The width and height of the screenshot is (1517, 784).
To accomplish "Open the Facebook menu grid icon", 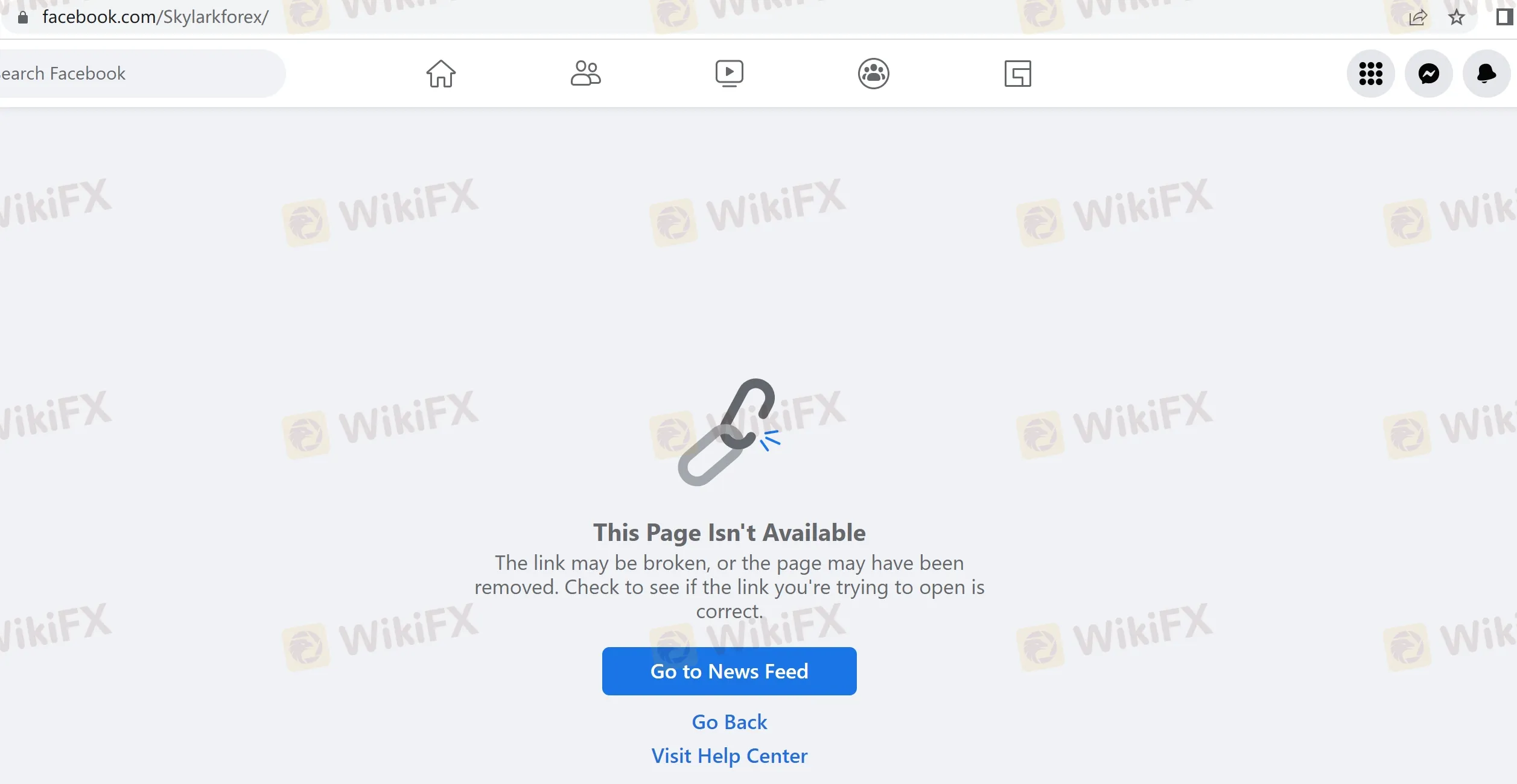I will tap(1370, 74).
